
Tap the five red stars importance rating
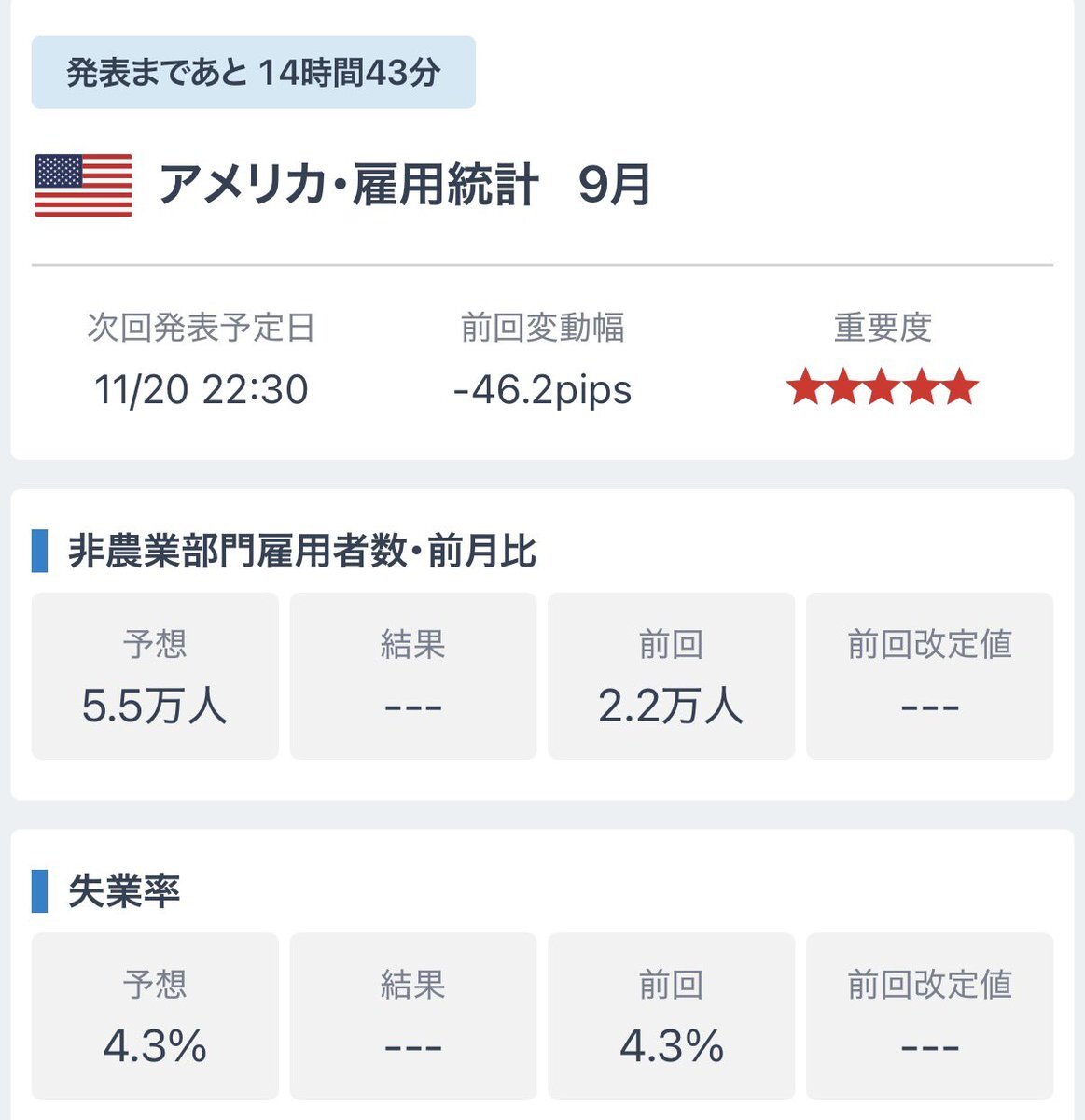pos(882,387)
